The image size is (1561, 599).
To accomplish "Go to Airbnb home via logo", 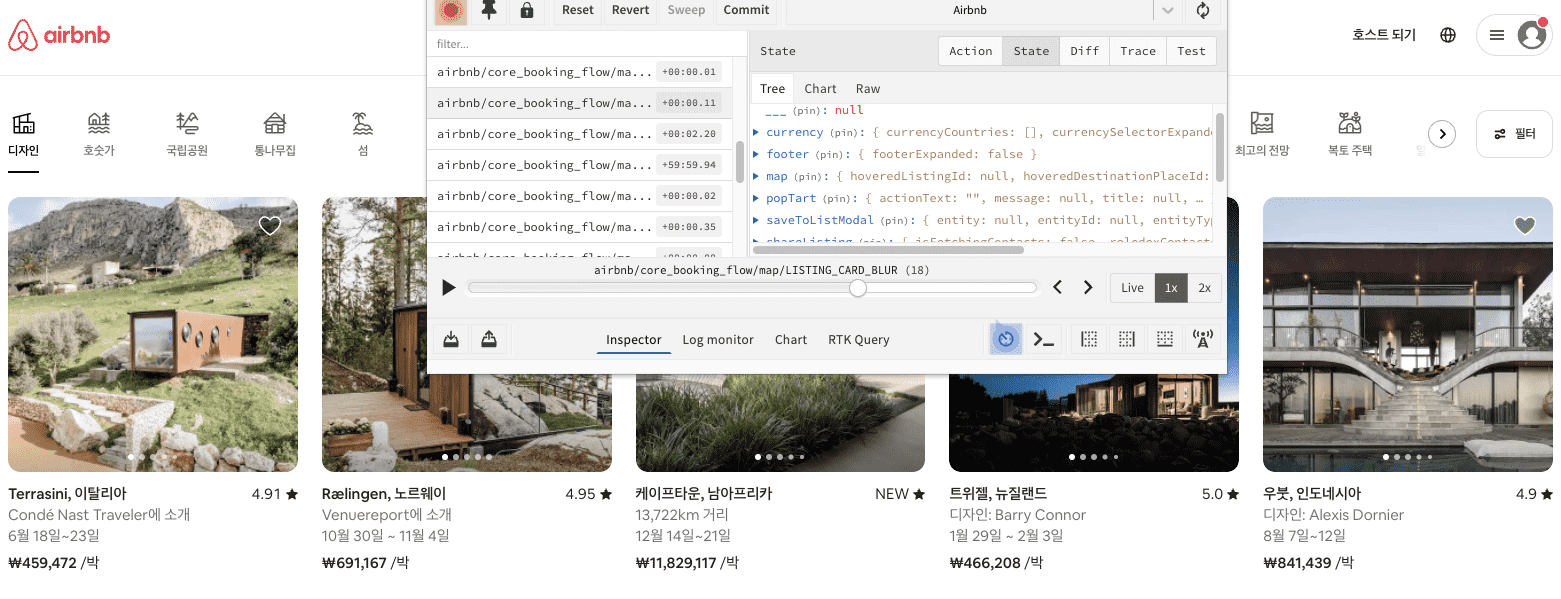I will pos(59,35).
